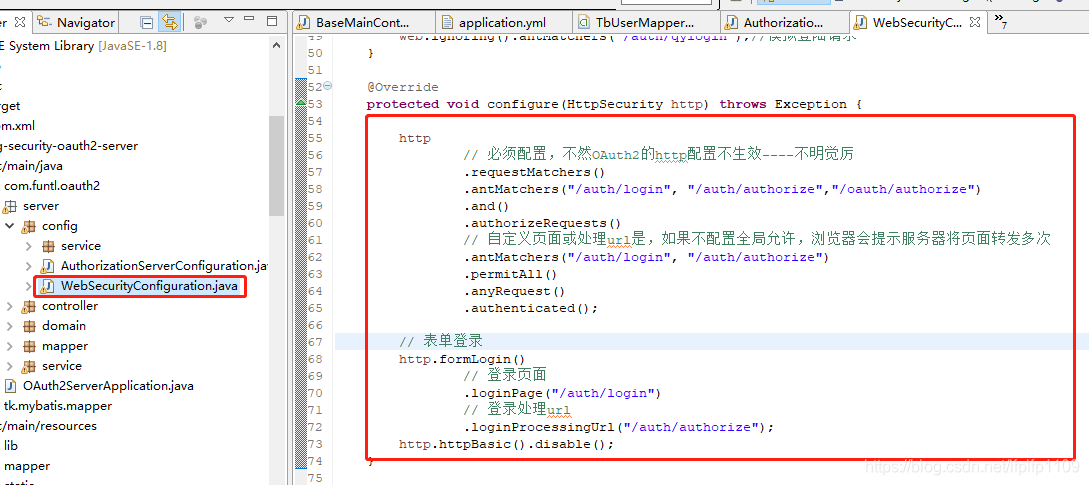Click the '.loginPage("/auth/login")' code line
The image size is (1089, 485).
(563, 393)
